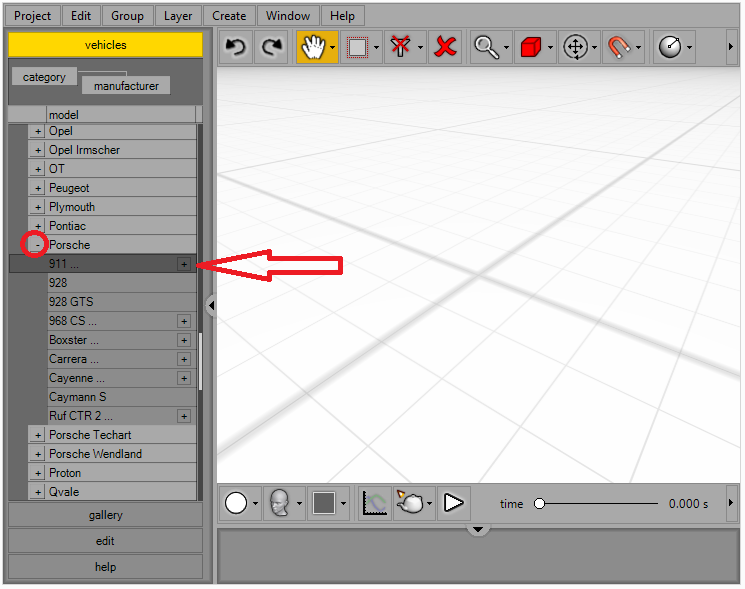The width and height of the screenshot is (745, 589).
Task: Click the Undo arrow icon
Action: tap(236, 47)
